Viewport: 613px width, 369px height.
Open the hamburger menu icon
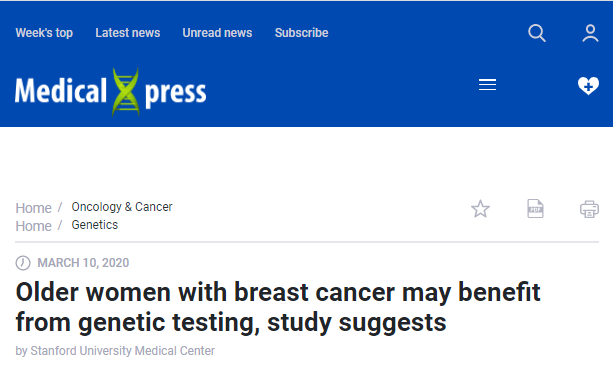[488, 84]
